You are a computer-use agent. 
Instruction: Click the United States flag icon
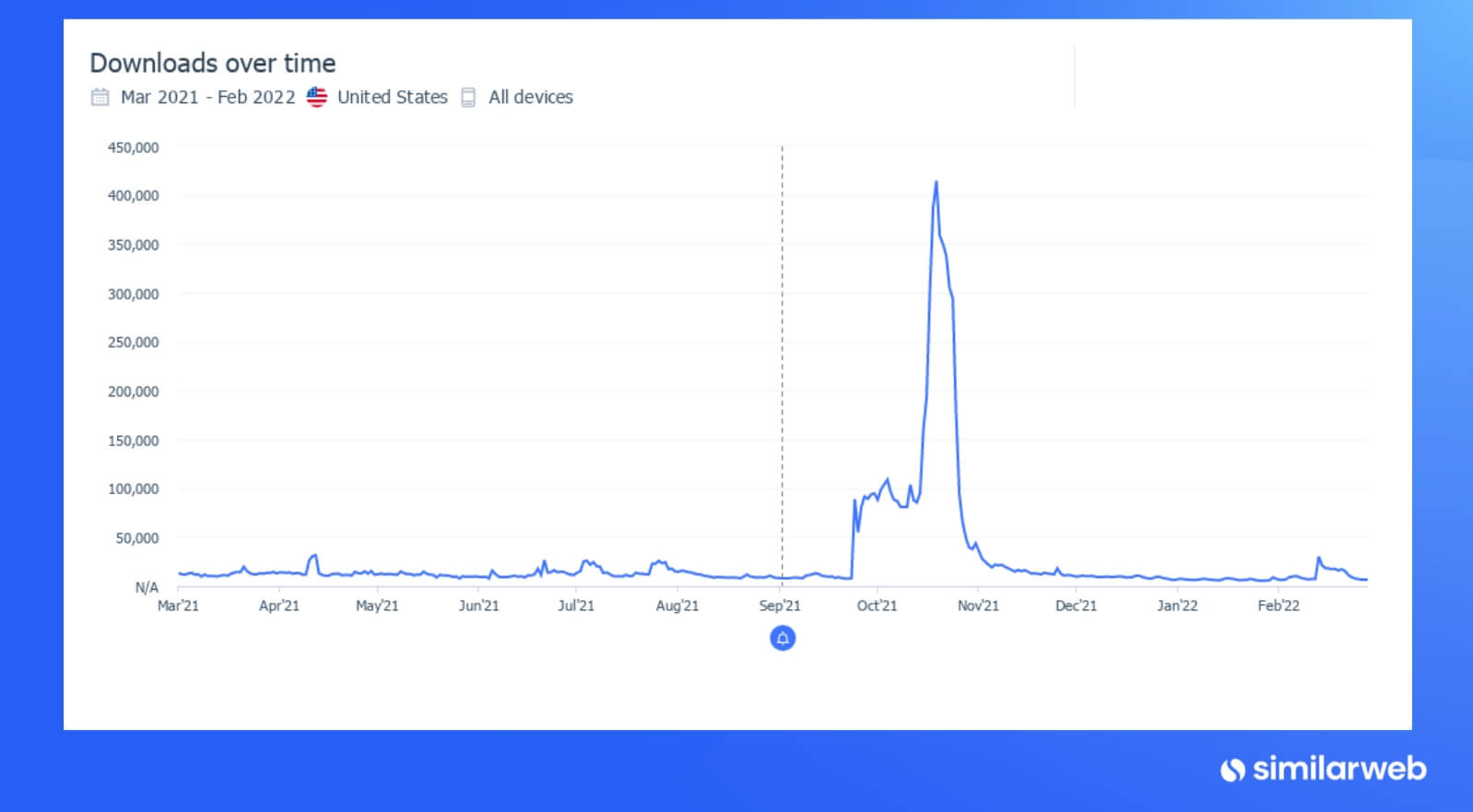coord(316,97)
